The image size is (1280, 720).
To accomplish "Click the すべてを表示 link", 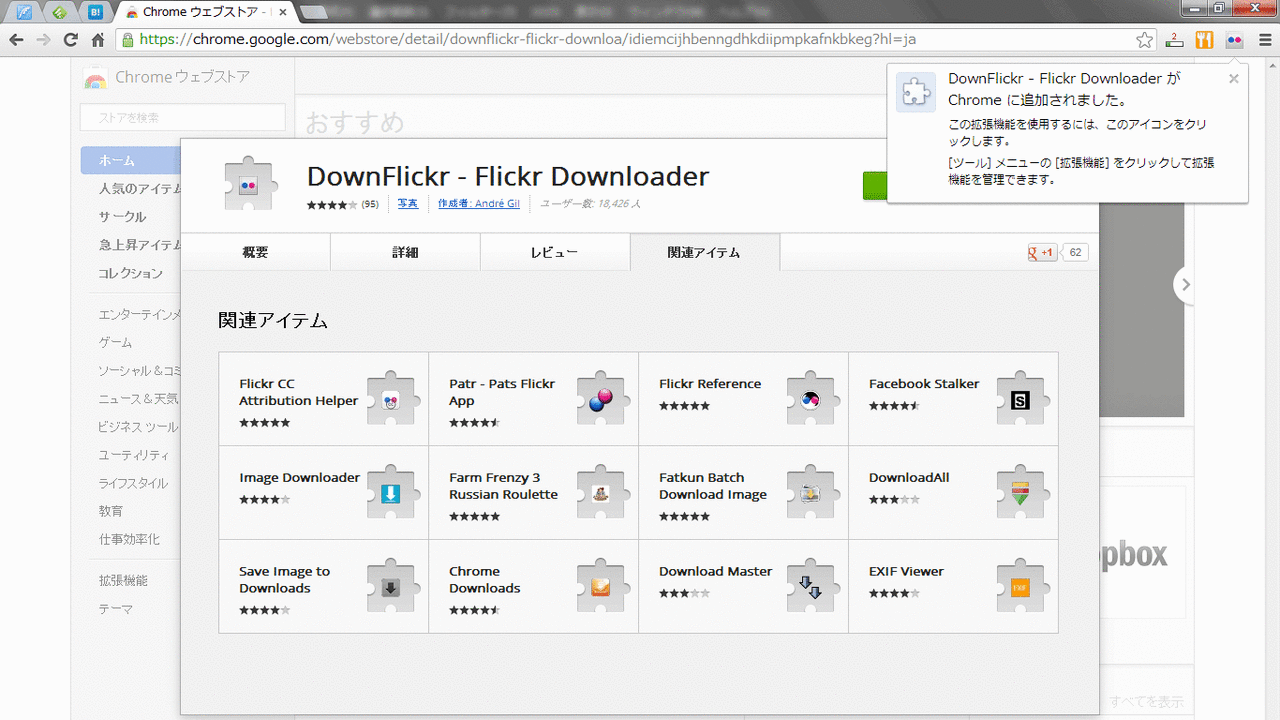I will [x=1147, y=701].
